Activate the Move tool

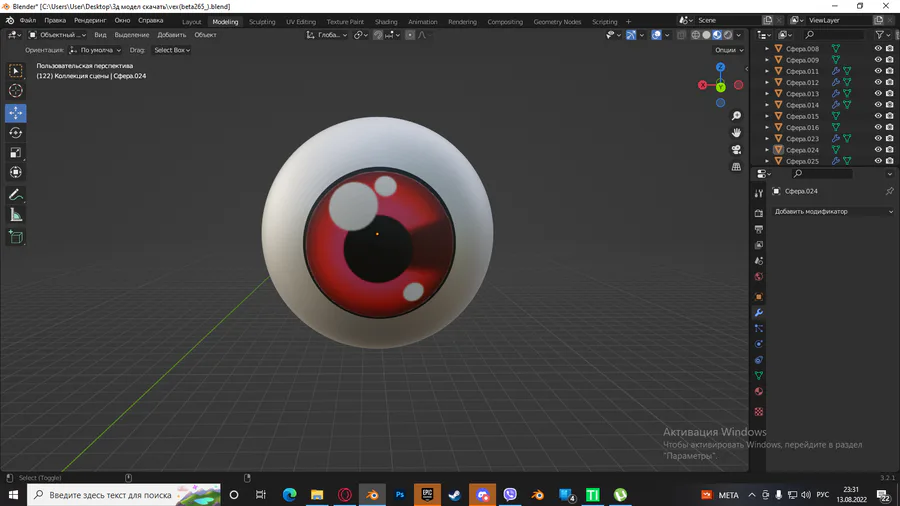pyautogui.click(x=15, y=113)
